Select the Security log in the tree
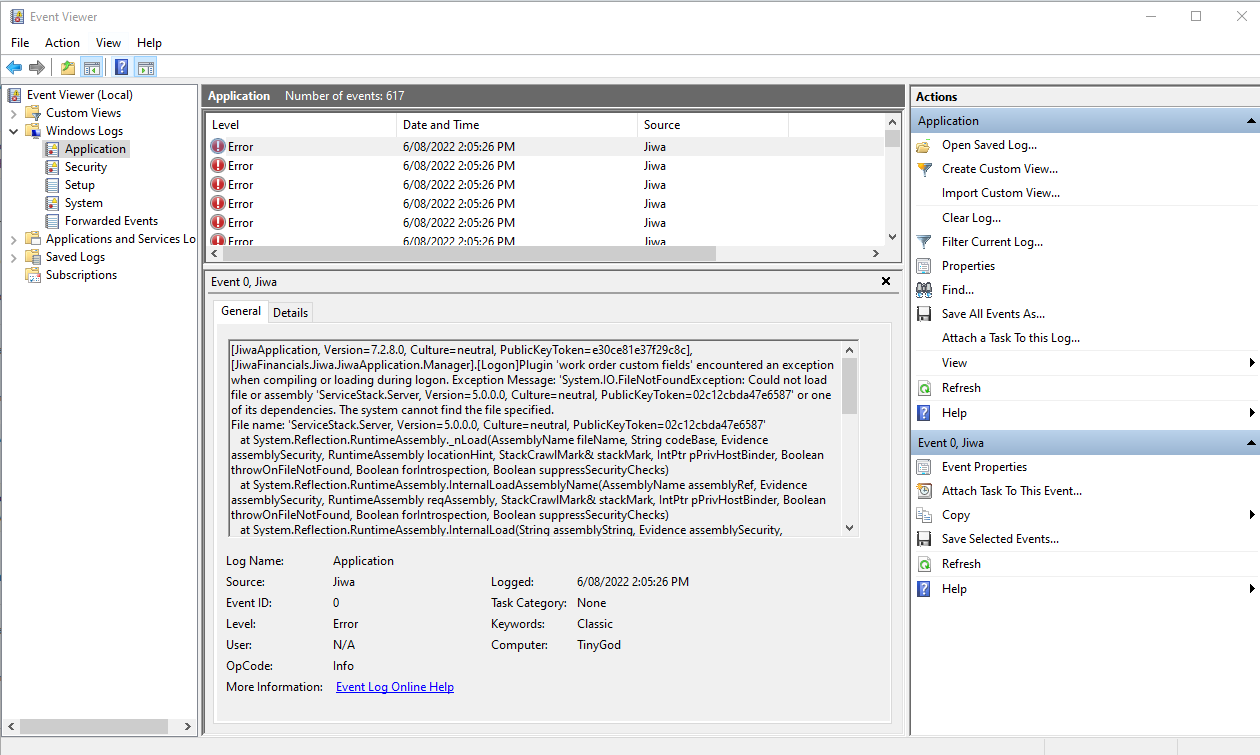This screenshot has width=1260, height=755. (x=85, y=167)
